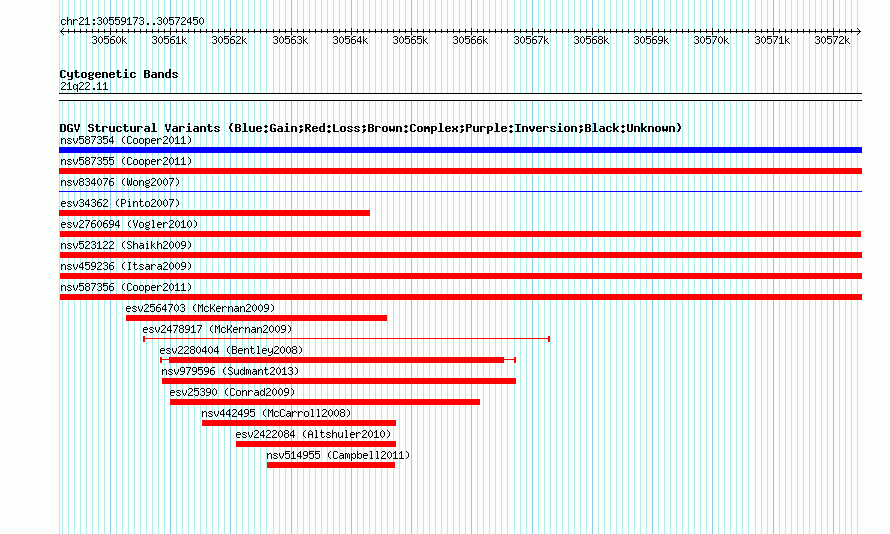This screenshot has width=890, height=534.
Task: Select the red esv2564703 bar
Action: pyautogui.click(x=257, y=318)
